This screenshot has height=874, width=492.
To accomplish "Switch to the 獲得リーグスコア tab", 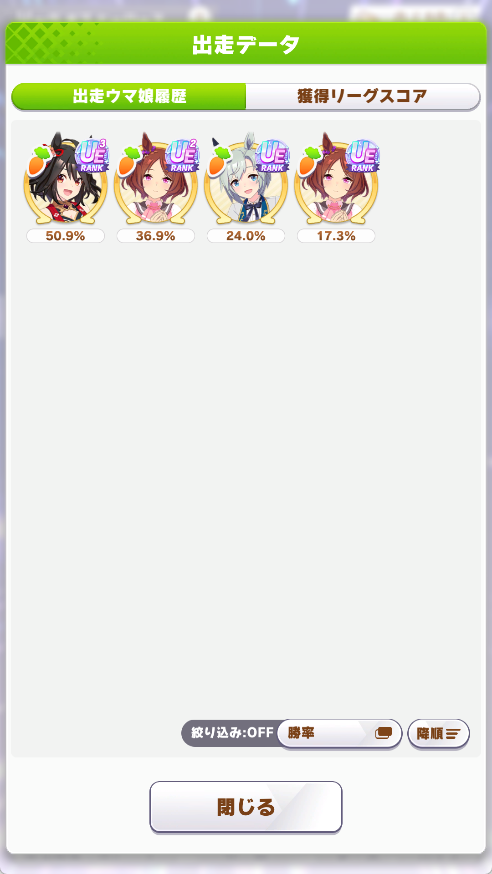I will (x=363, y=96).
